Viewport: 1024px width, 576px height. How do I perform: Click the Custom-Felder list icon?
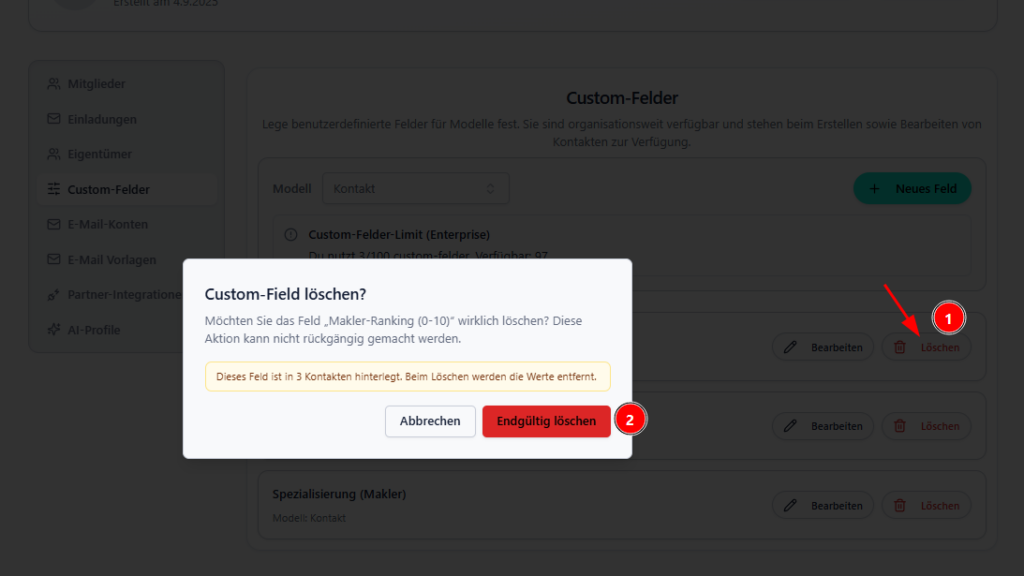(x=54, y=189)
